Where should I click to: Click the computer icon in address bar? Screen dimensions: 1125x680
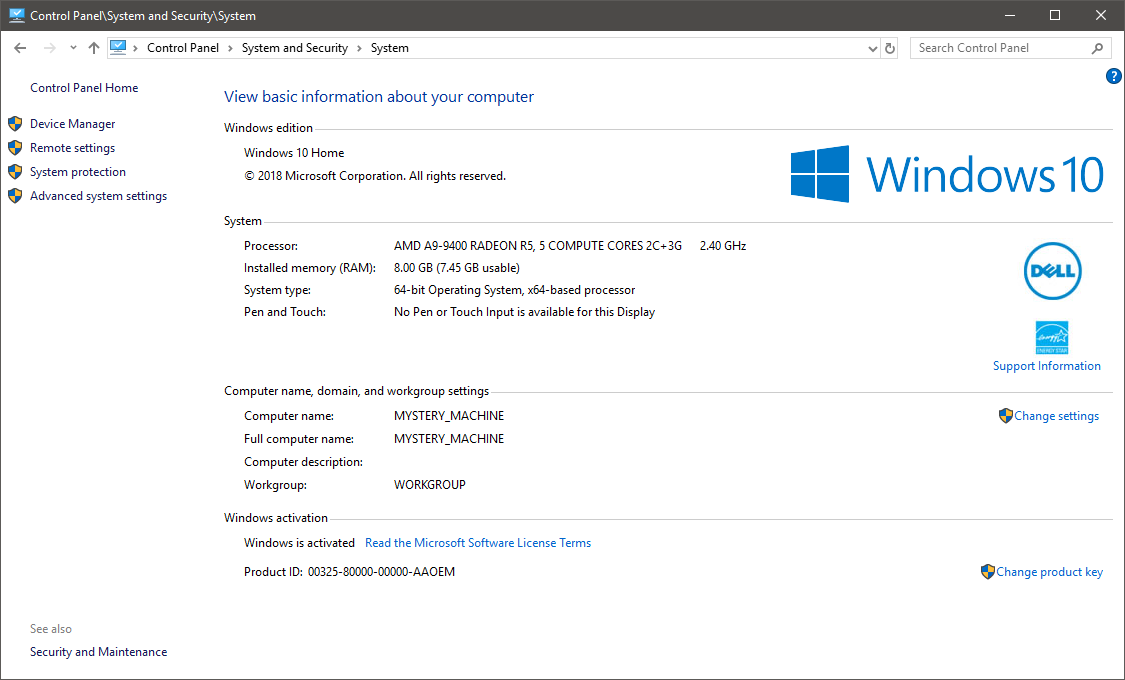tap(118, 47)
